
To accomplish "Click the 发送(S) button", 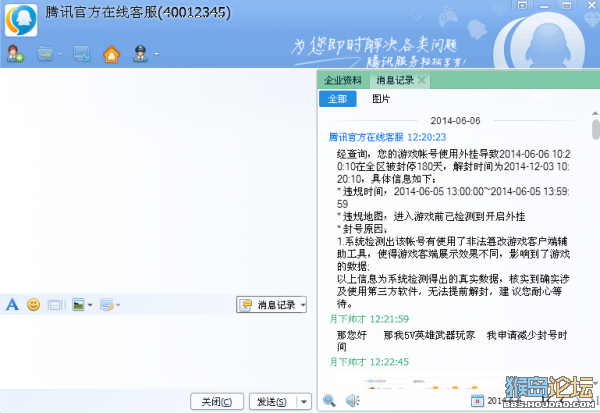I will coord(272,402).
